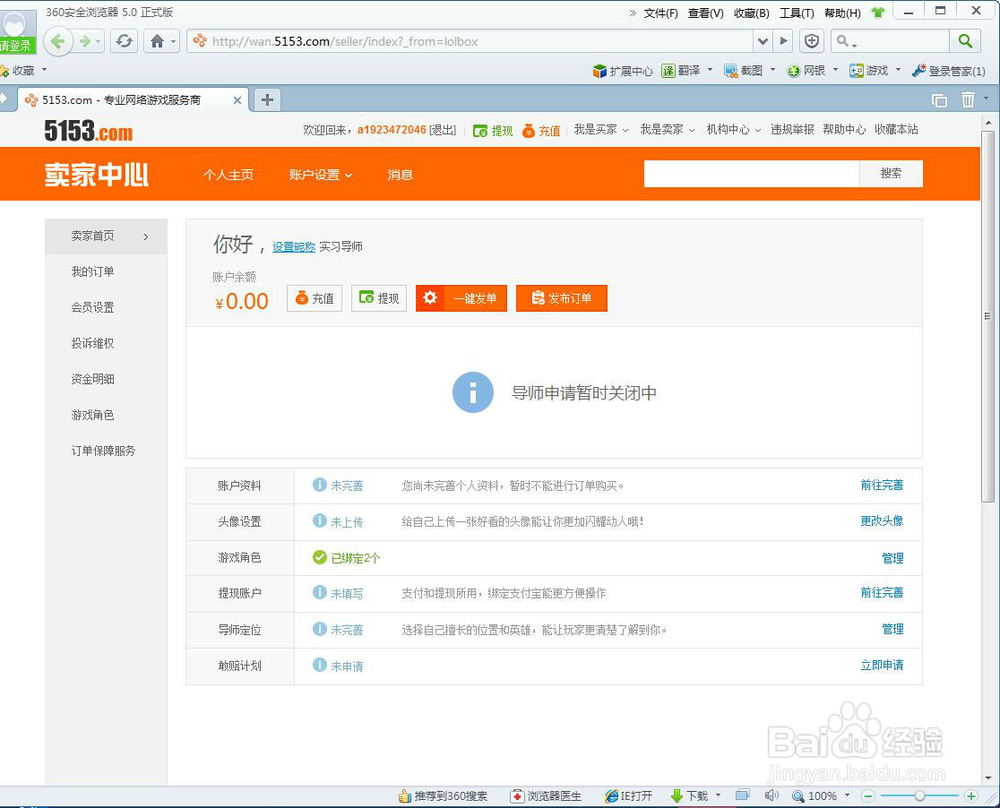
Task: Open 消息 in orange nav
Action: (400, 175)
